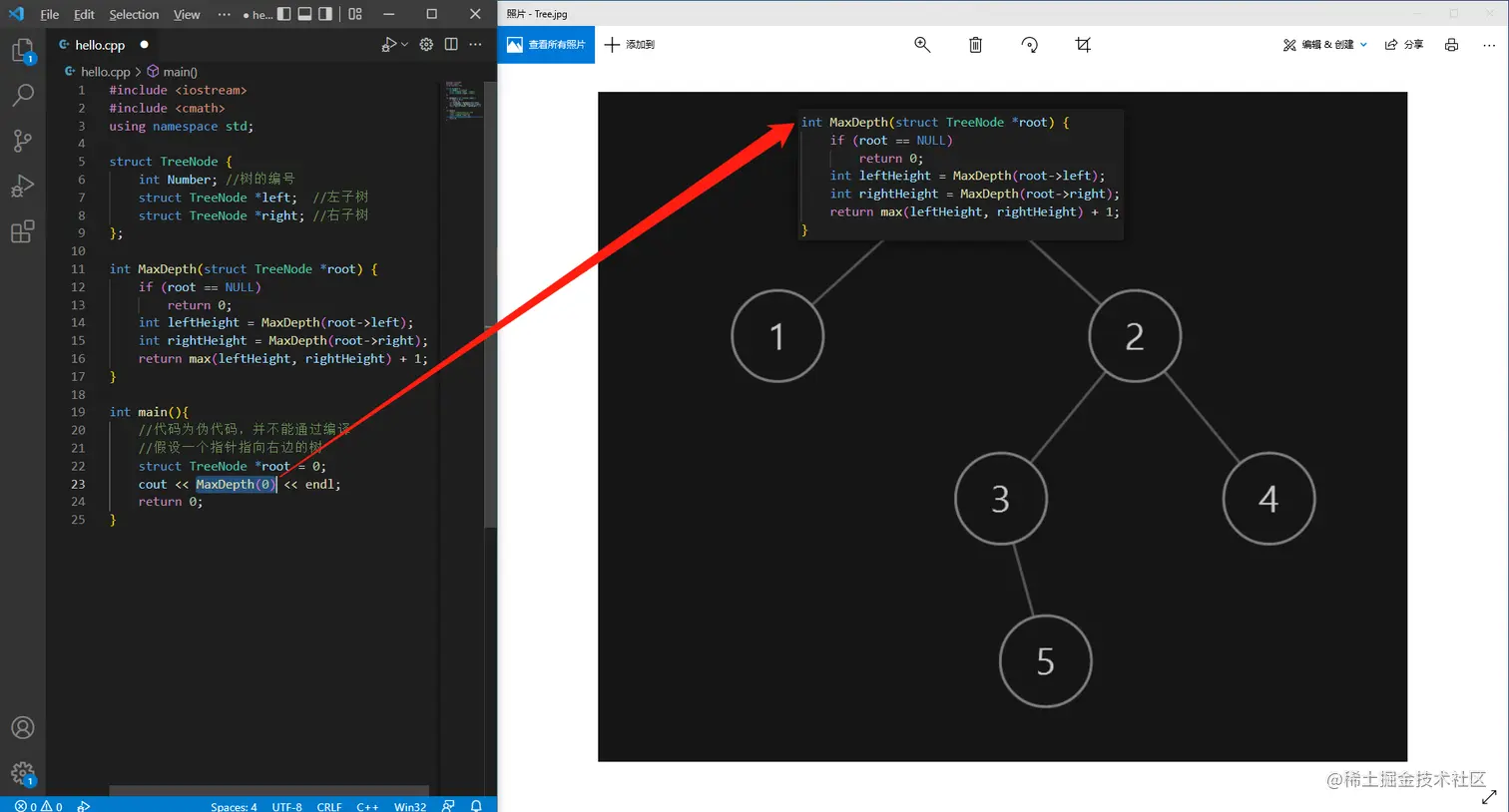Split the hello.cpp editor right

point(451,45)
